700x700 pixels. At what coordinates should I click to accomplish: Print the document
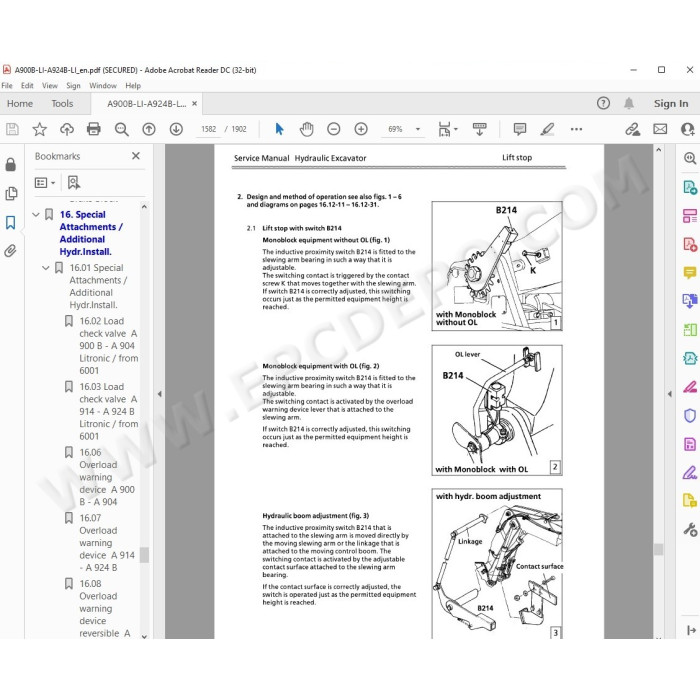(94, 129)
